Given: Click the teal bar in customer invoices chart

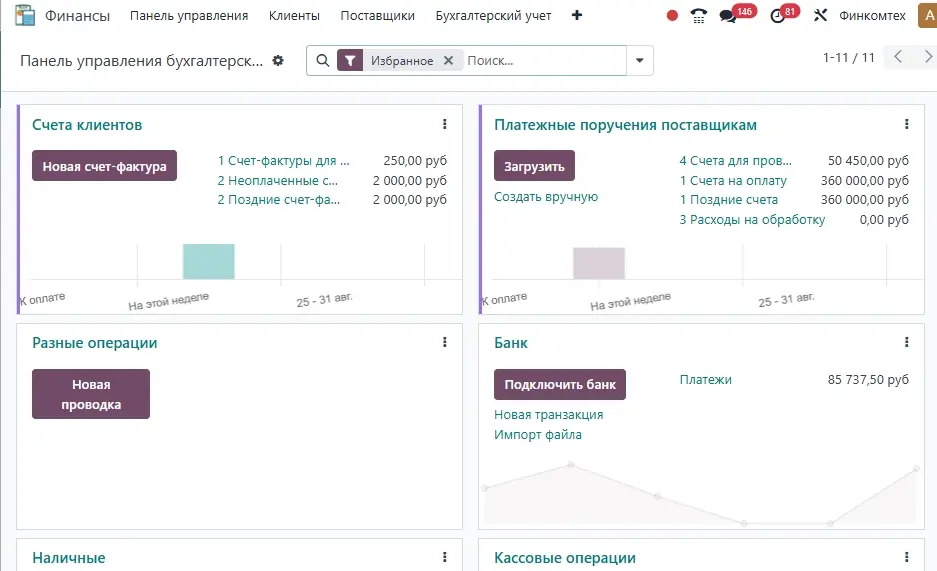Looking at the screenshot, I should click(208, 262).
